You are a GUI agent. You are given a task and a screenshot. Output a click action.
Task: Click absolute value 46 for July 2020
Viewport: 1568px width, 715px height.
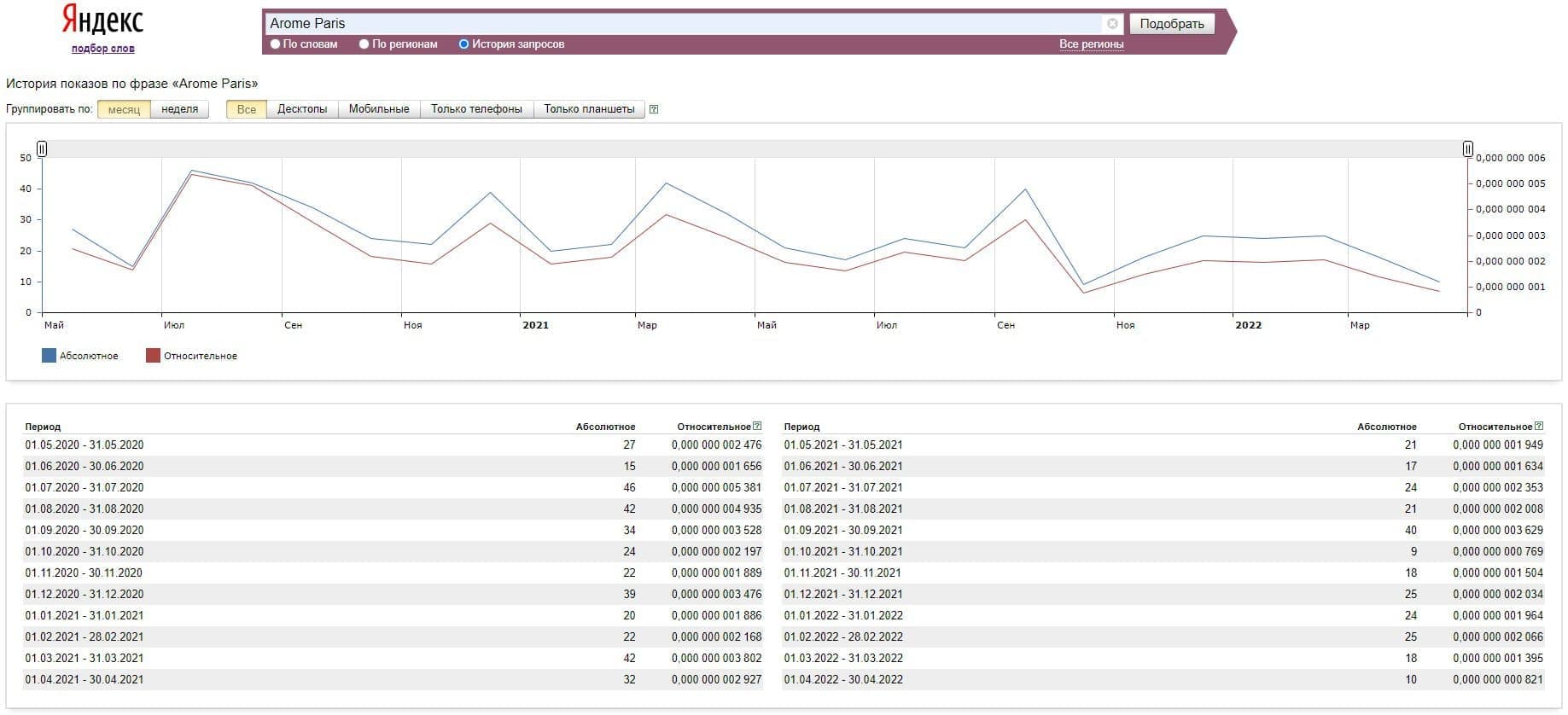click(629, 488)
